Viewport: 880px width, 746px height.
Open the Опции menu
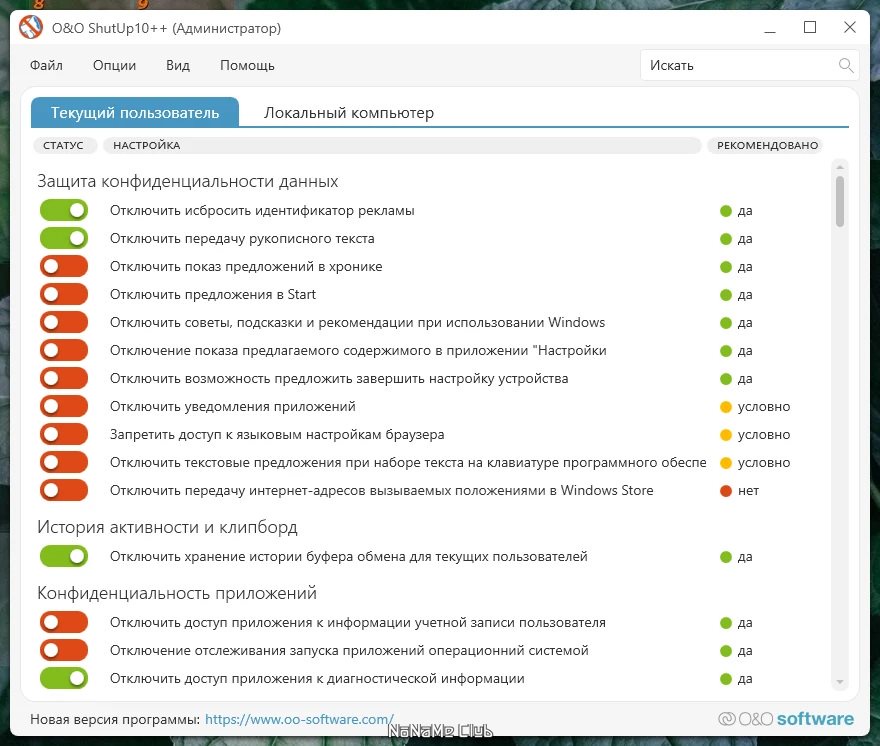coord(114,65)
